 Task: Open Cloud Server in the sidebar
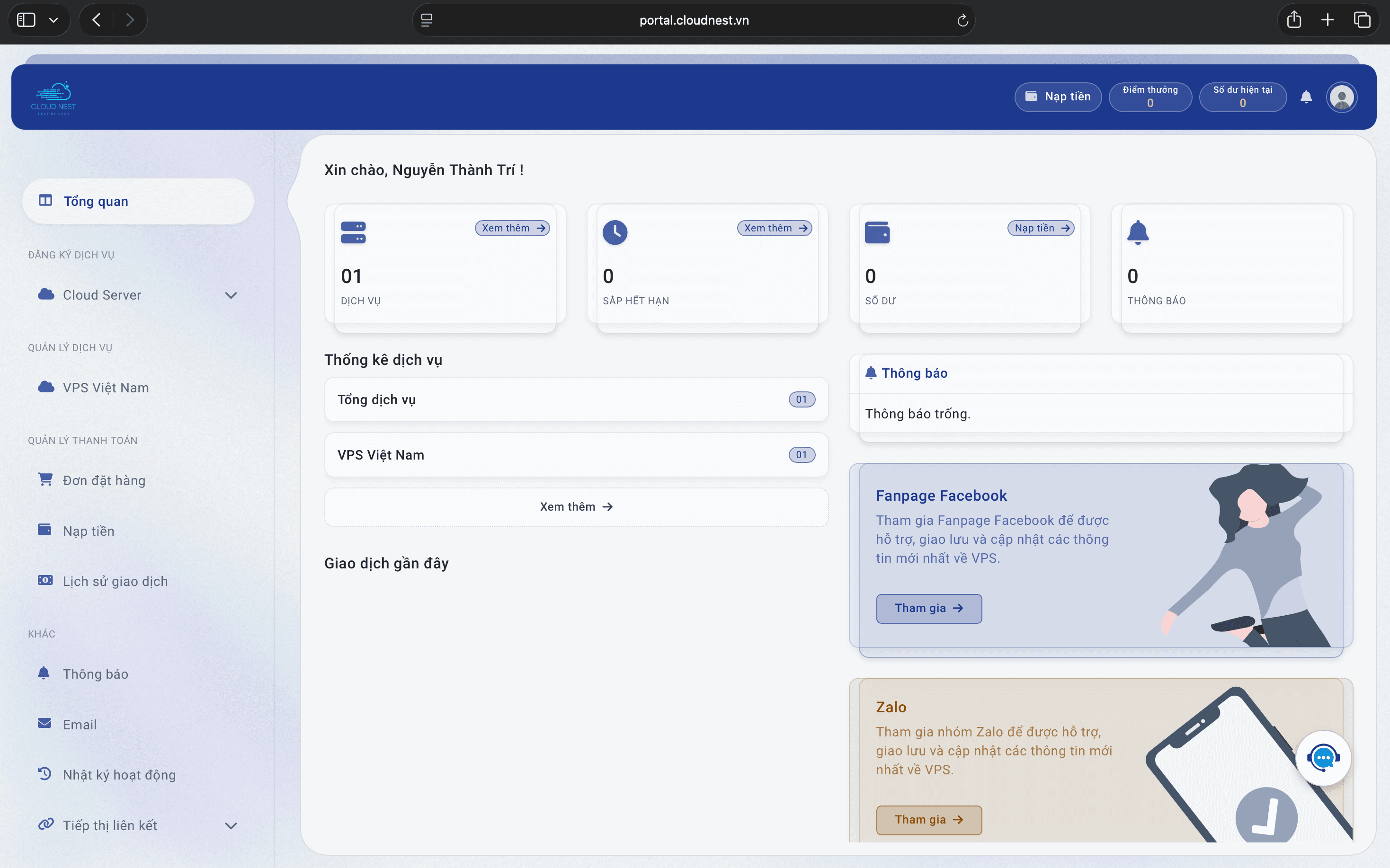[x=138, y=294]
